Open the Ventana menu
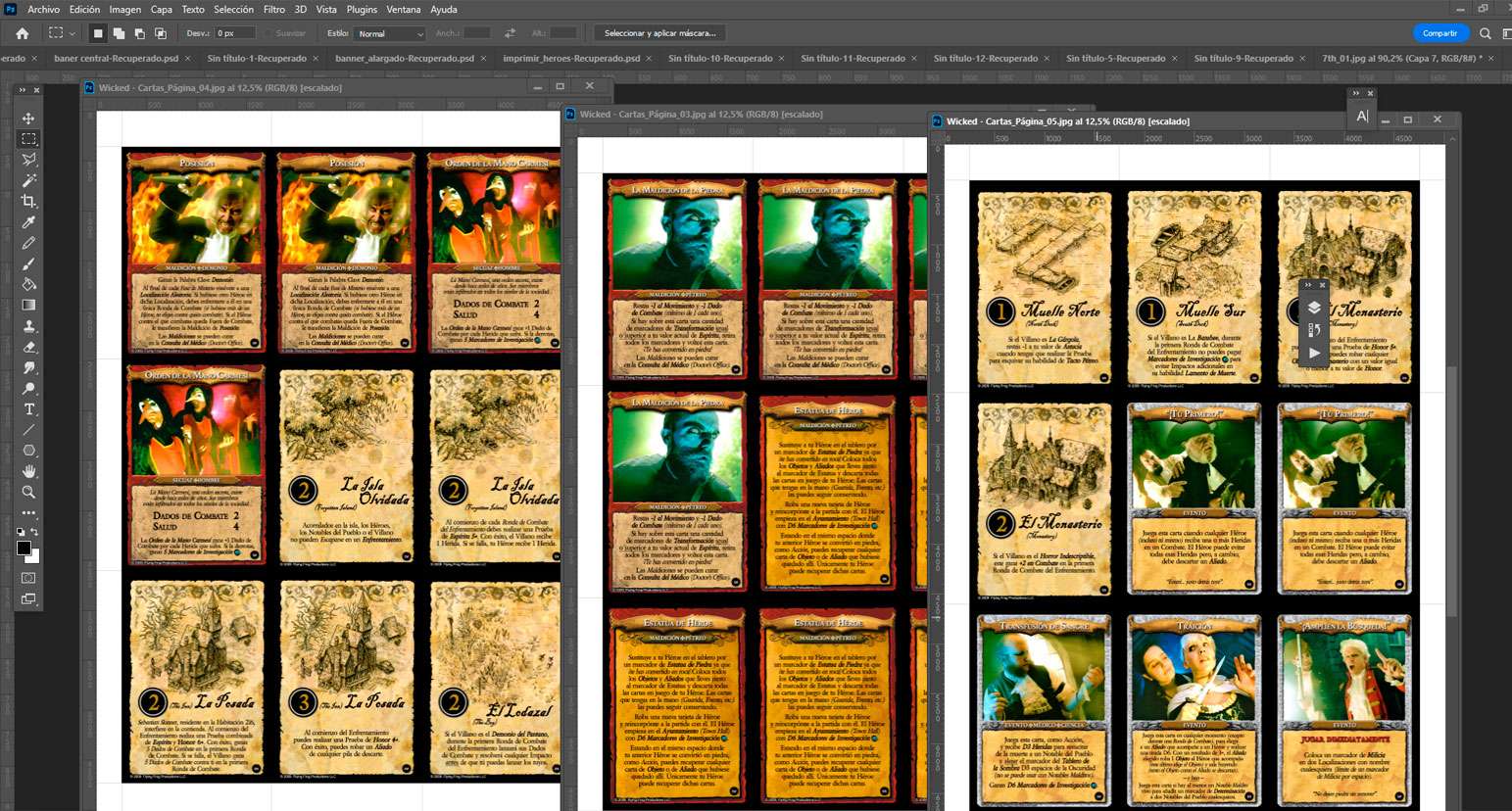1512x811 pixels. [x=404, y=9]
